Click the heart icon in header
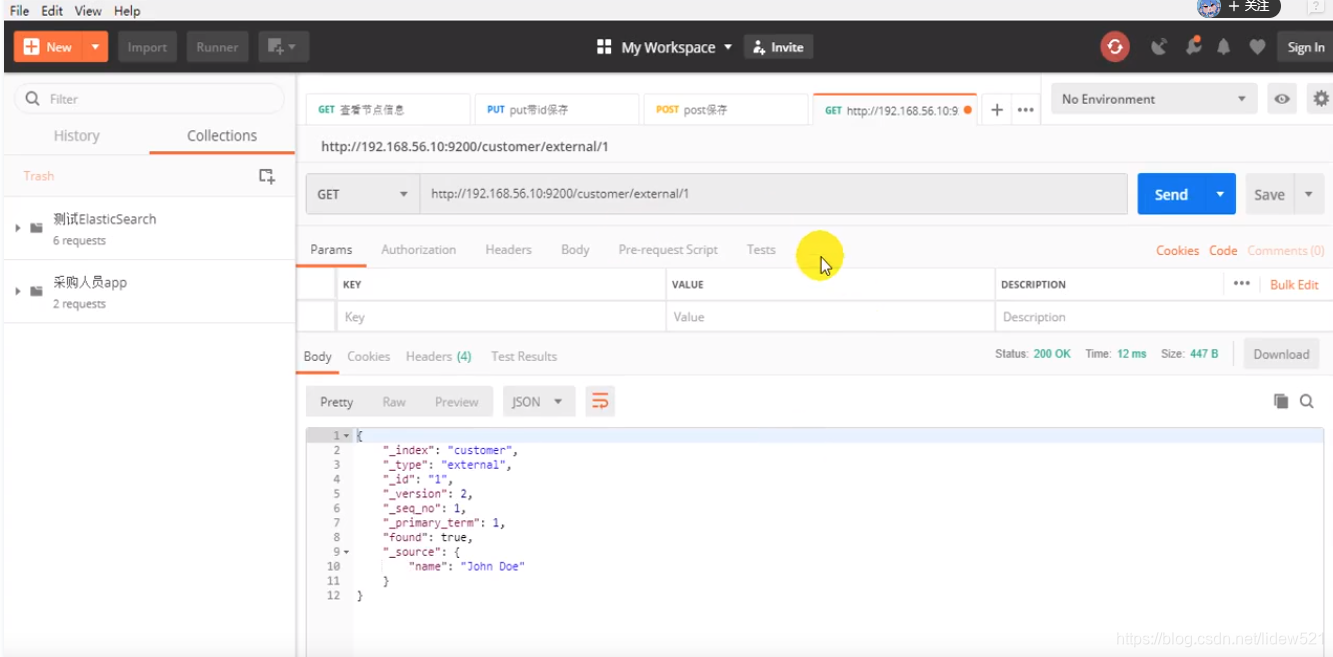 click(1257, 46)
